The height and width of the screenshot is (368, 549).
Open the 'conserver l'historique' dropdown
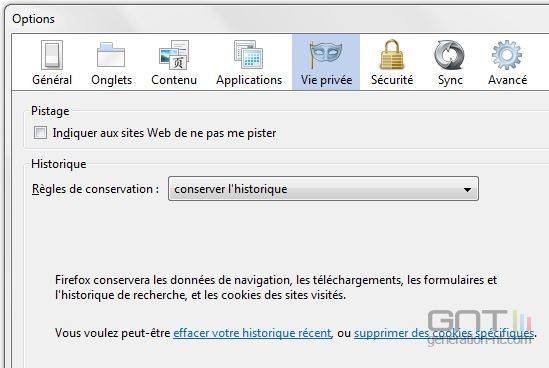pyautogui.click(x=323, y=189)
